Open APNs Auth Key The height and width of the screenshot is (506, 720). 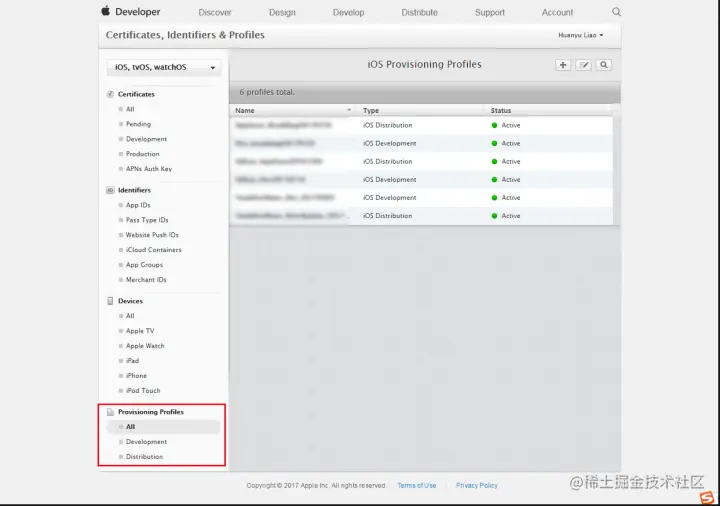click(x=149, y=169)
